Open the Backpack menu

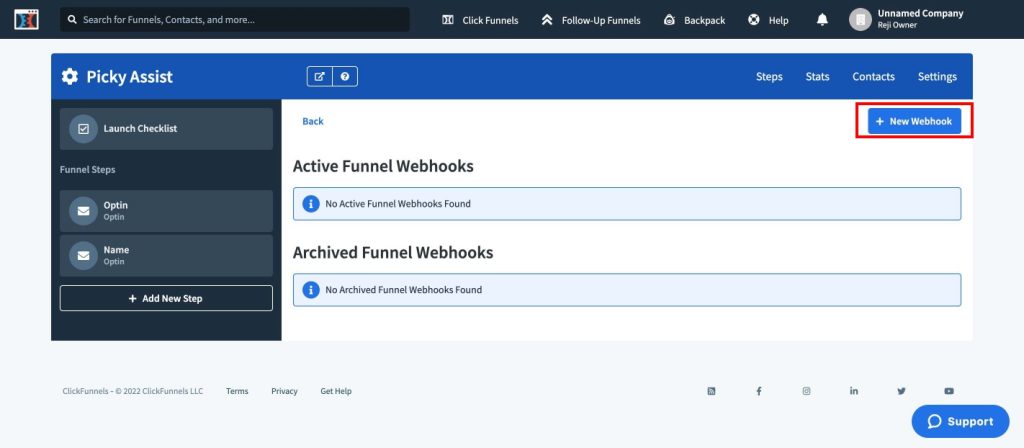[x=694, y=20]
